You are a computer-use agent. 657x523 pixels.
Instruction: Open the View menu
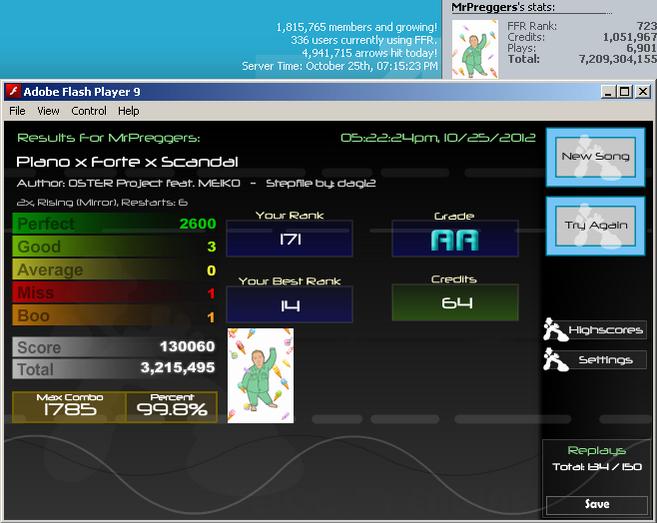point(48,111)
